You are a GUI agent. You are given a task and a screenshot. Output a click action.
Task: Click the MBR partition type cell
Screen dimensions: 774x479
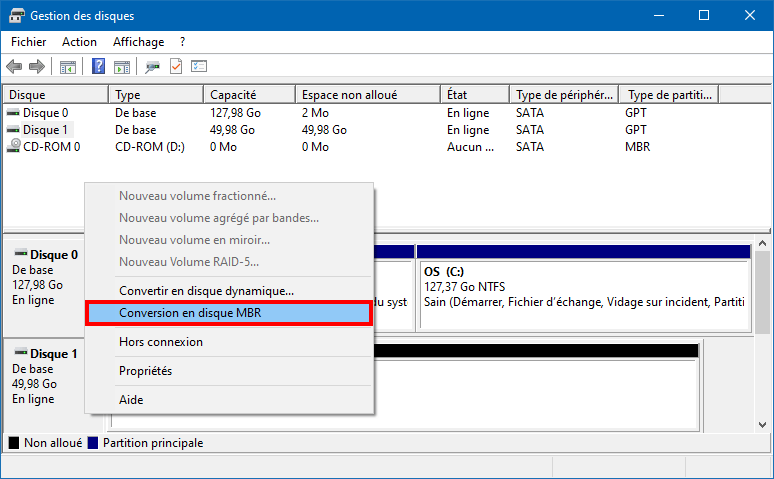[637, 147]
